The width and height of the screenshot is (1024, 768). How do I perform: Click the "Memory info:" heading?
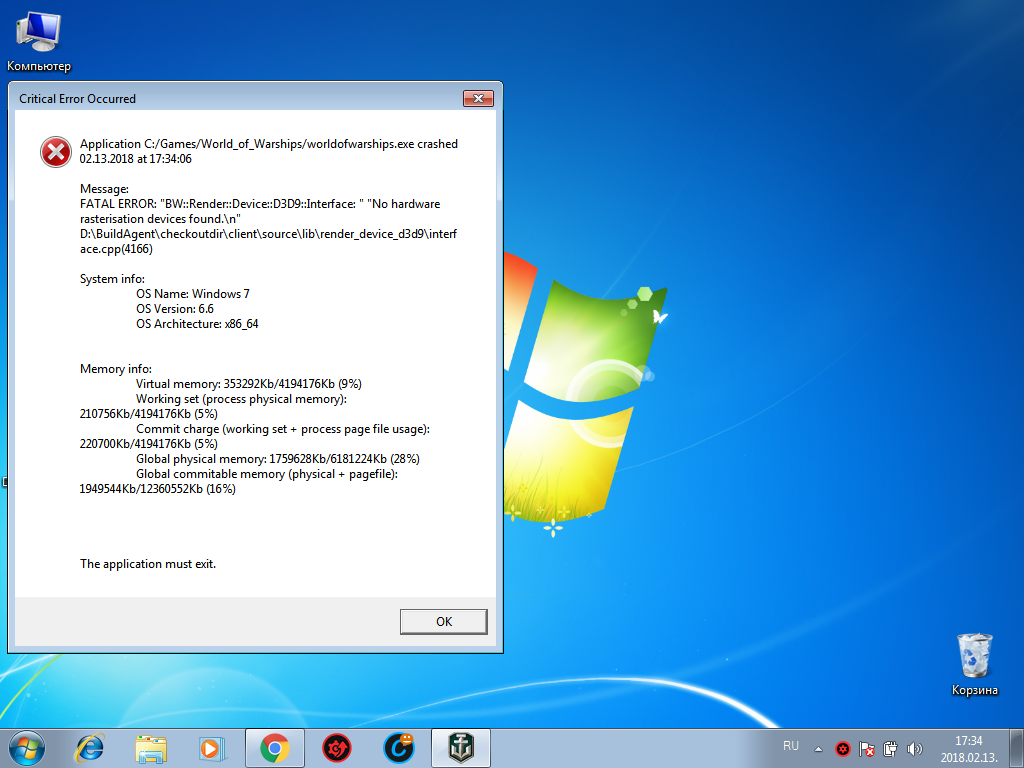coord(116,369)
